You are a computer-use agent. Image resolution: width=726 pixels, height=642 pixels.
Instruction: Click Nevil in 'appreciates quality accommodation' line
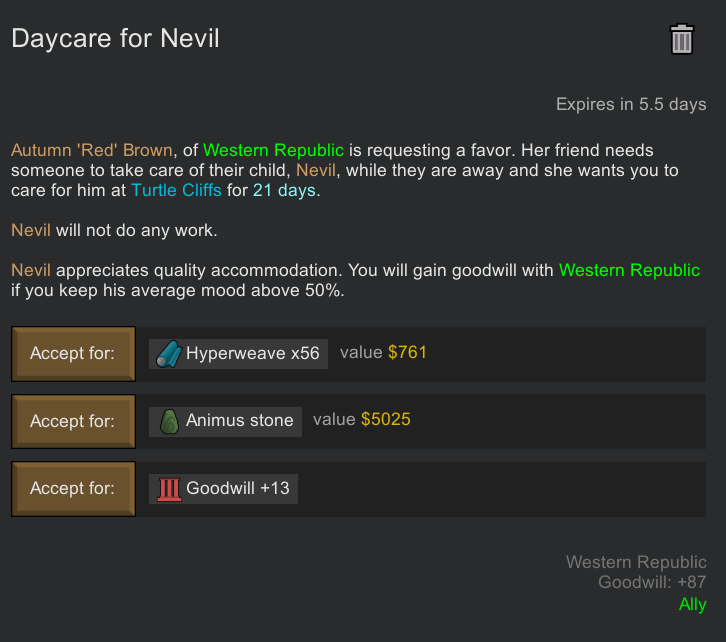pos(31,270)
